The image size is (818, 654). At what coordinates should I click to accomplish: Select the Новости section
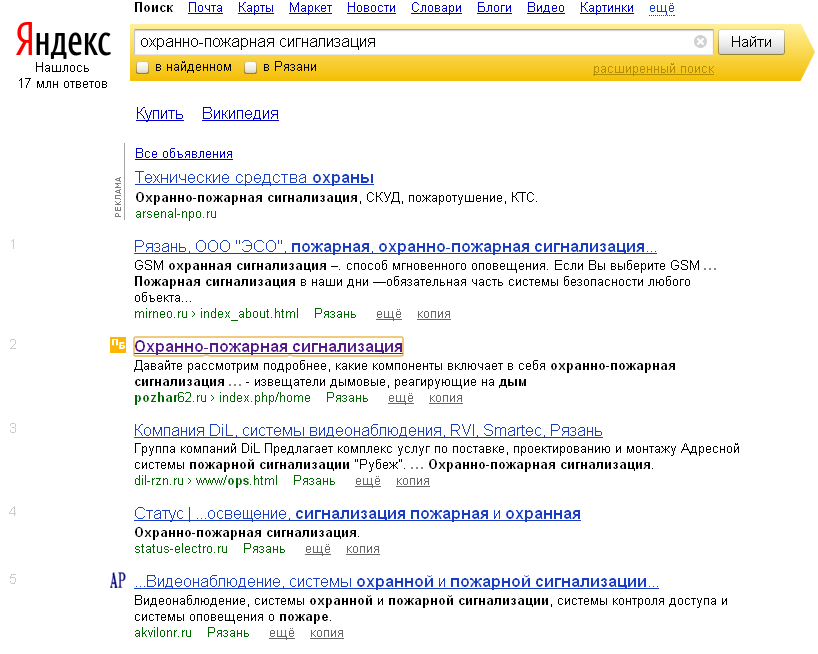coord(371,7)
